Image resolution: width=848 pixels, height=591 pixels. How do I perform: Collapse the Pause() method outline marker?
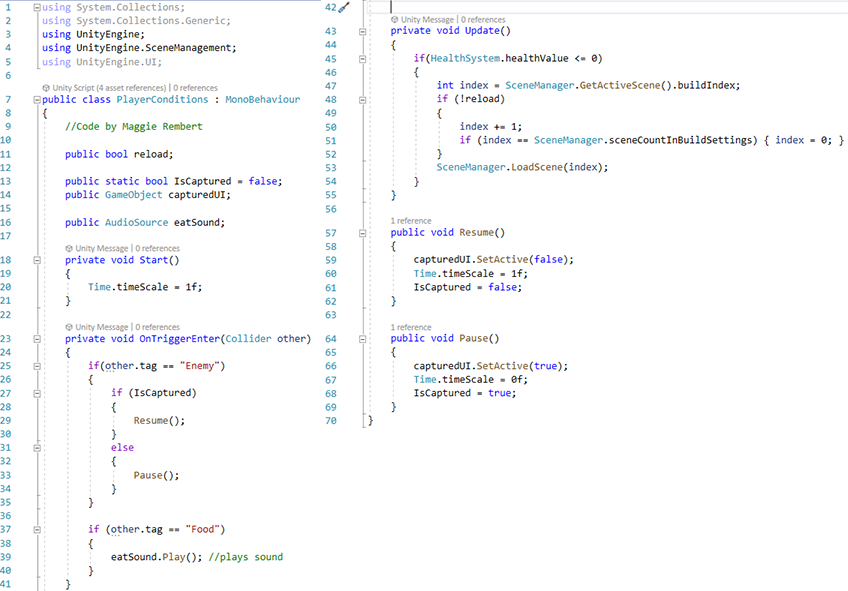click(x=362, y=339)
